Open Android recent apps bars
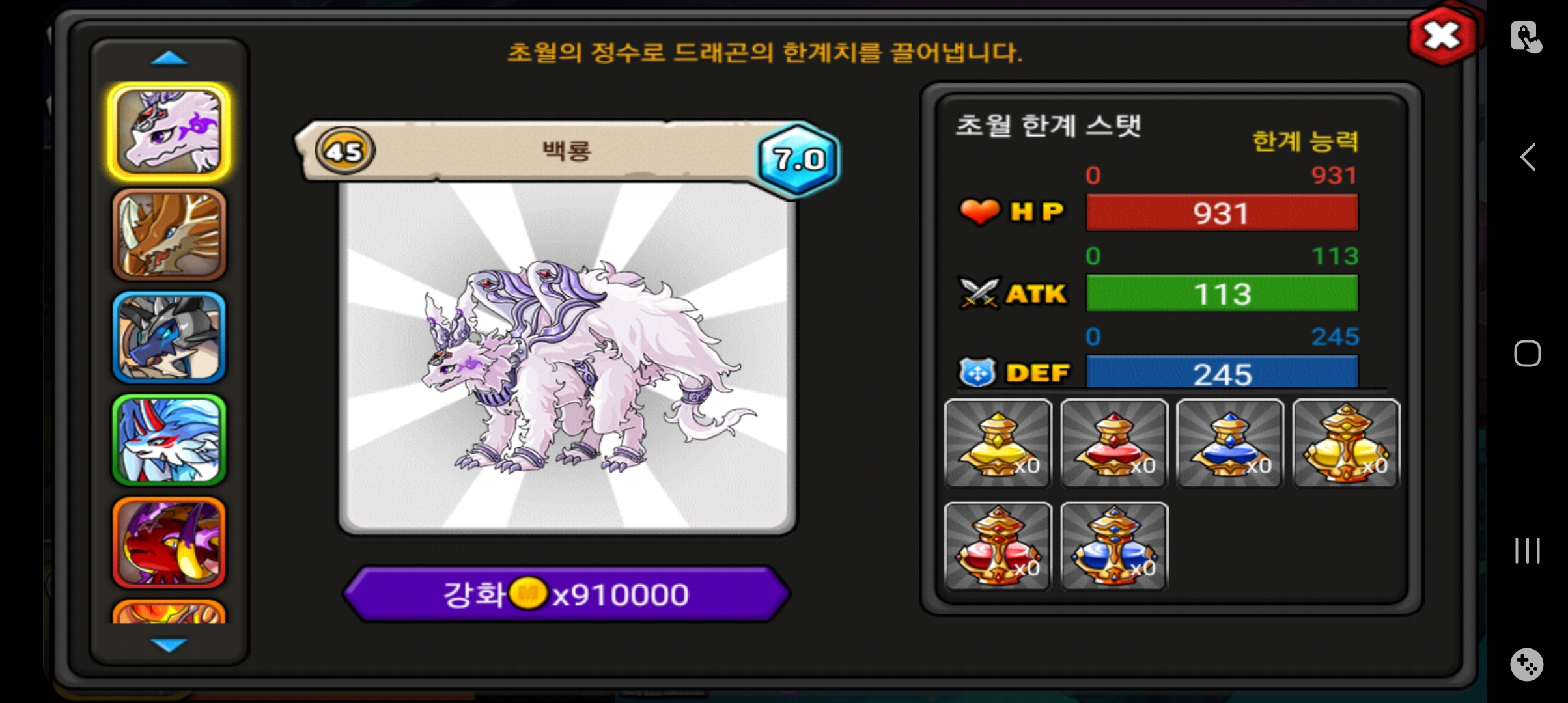 point(1527,551)
